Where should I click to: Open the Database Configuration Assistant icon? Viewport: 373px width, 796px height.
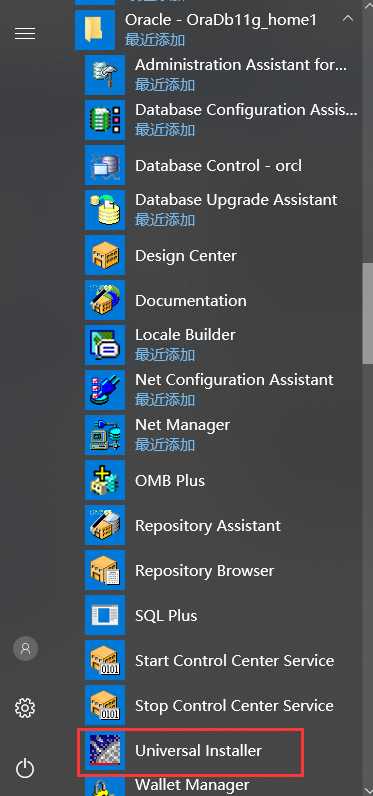(x=105, y=120)
